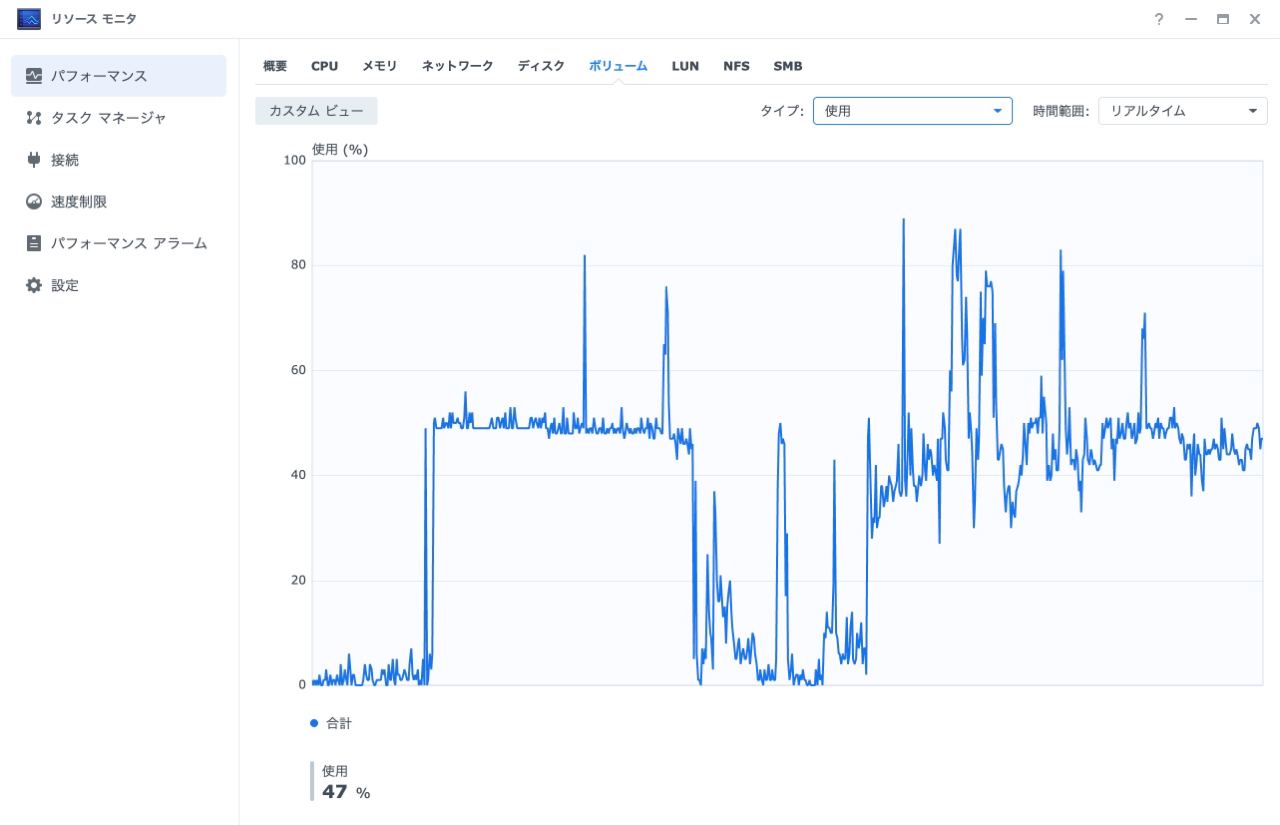Maximize the Resource Monitor window
This screenshot has width=1280, height=825.
point(1222,19)
